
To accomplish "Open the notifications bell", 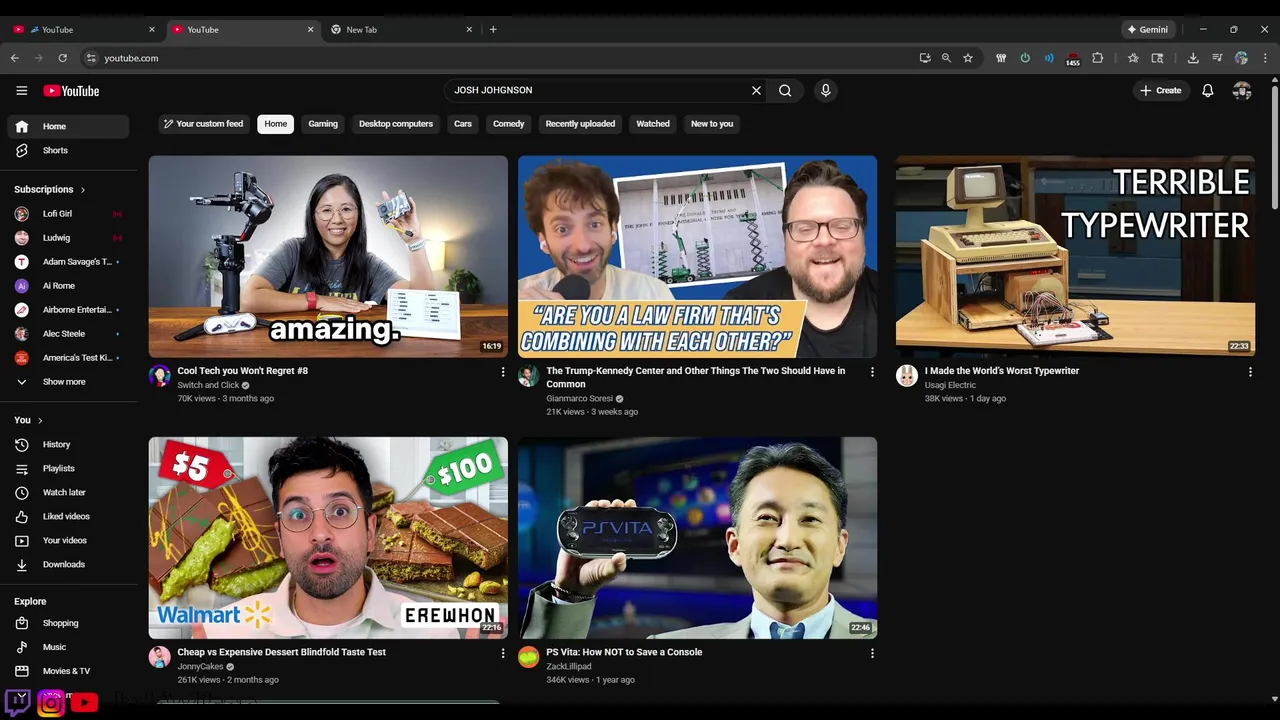I will (x=1207, y=90).
